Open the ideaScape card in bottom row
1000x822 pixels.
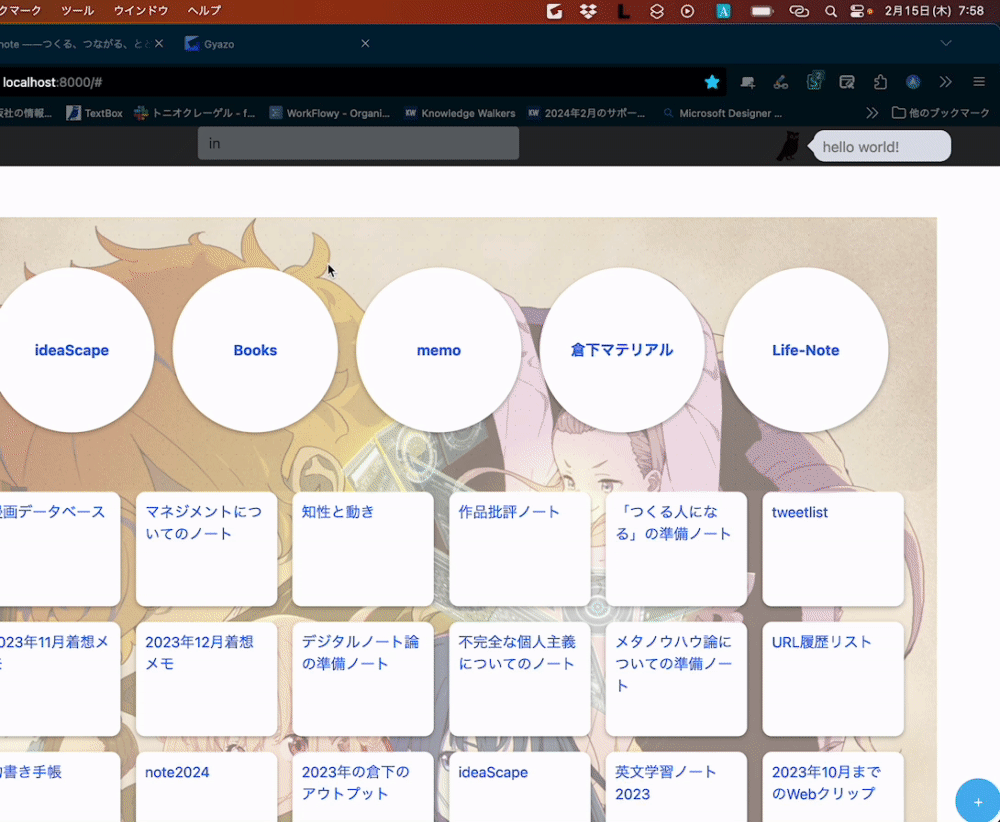click(520, 787)
